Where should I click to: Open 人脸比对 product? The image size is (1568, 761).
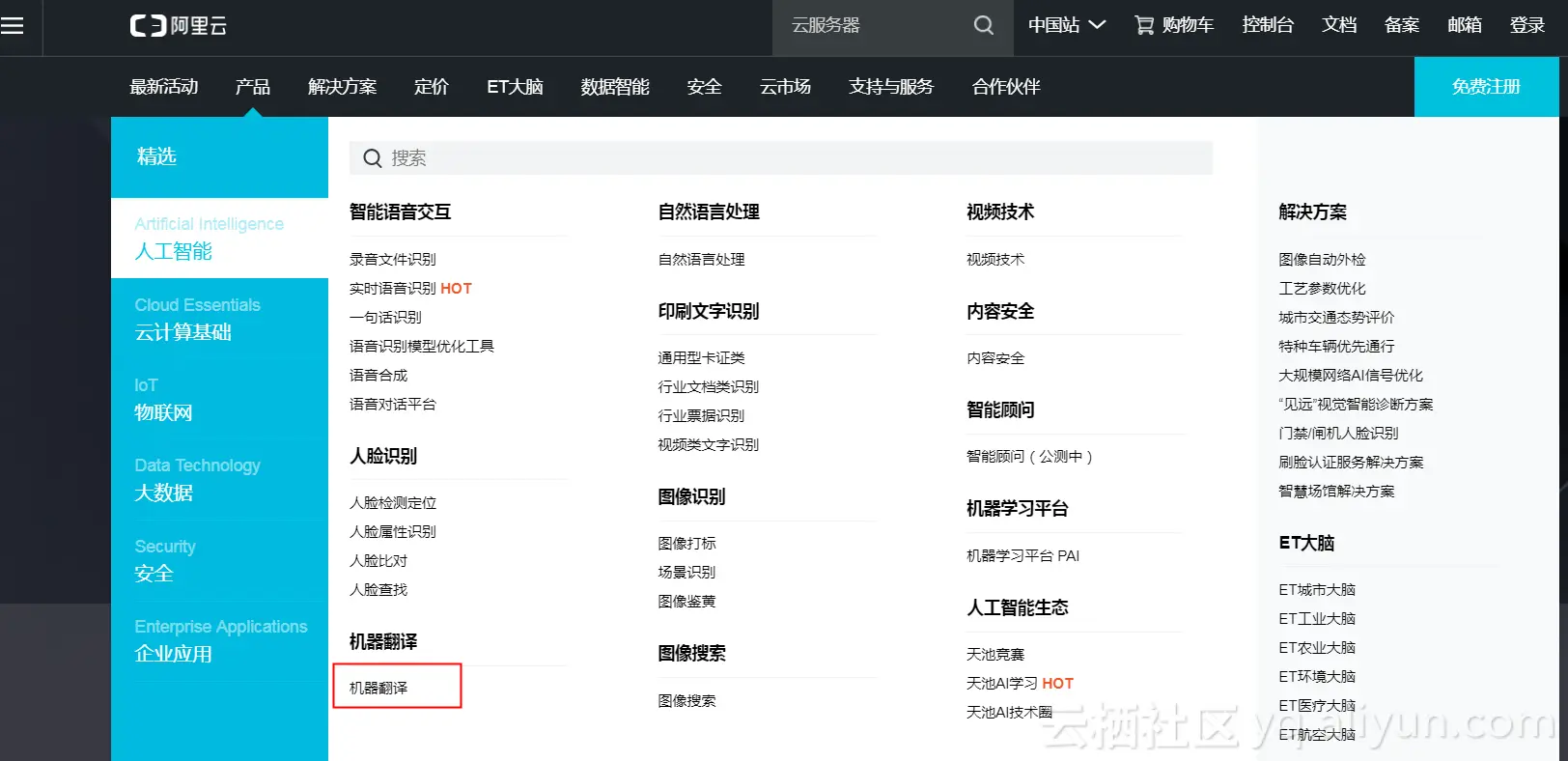378,561
